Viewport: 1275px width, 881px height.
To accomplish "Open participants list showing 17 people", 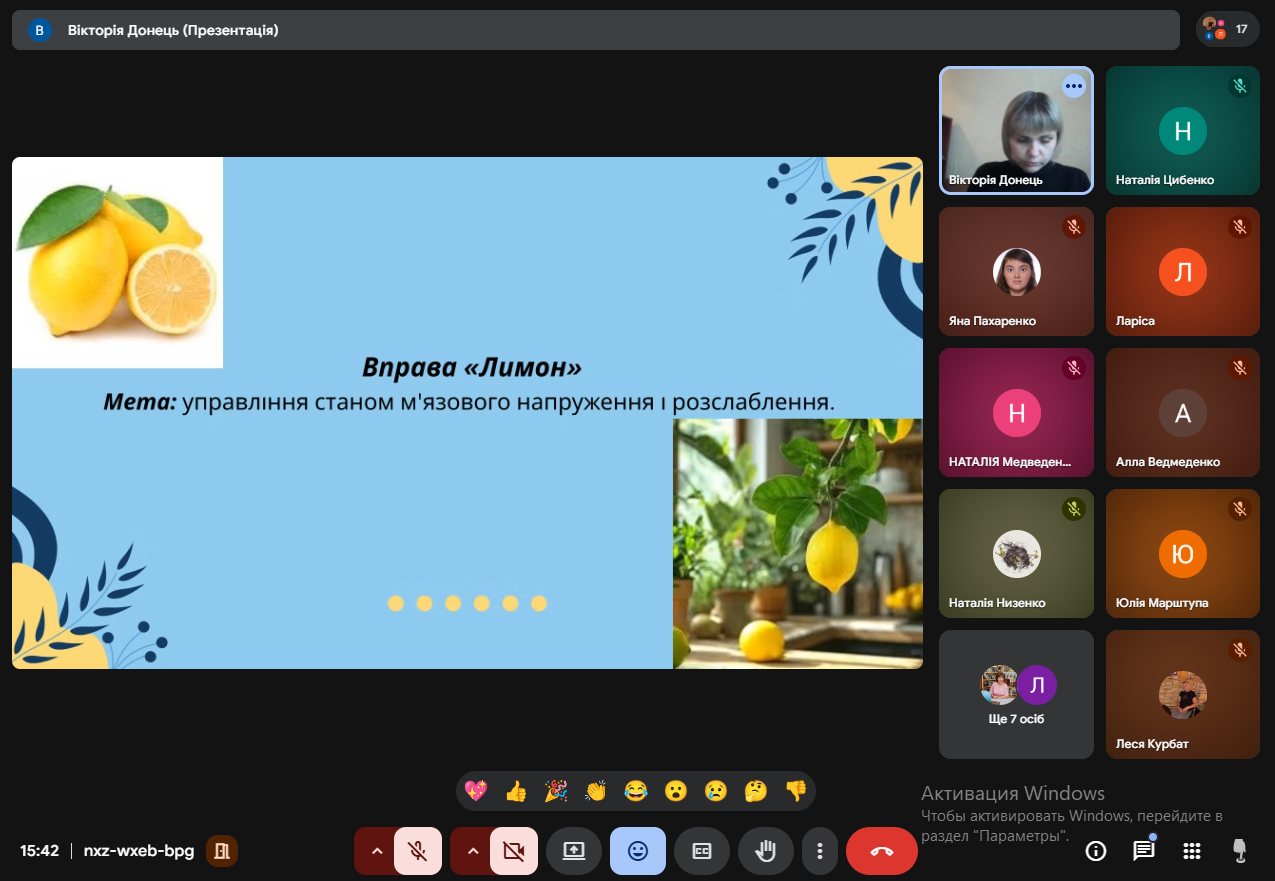I will click(x=1227, y=29).
